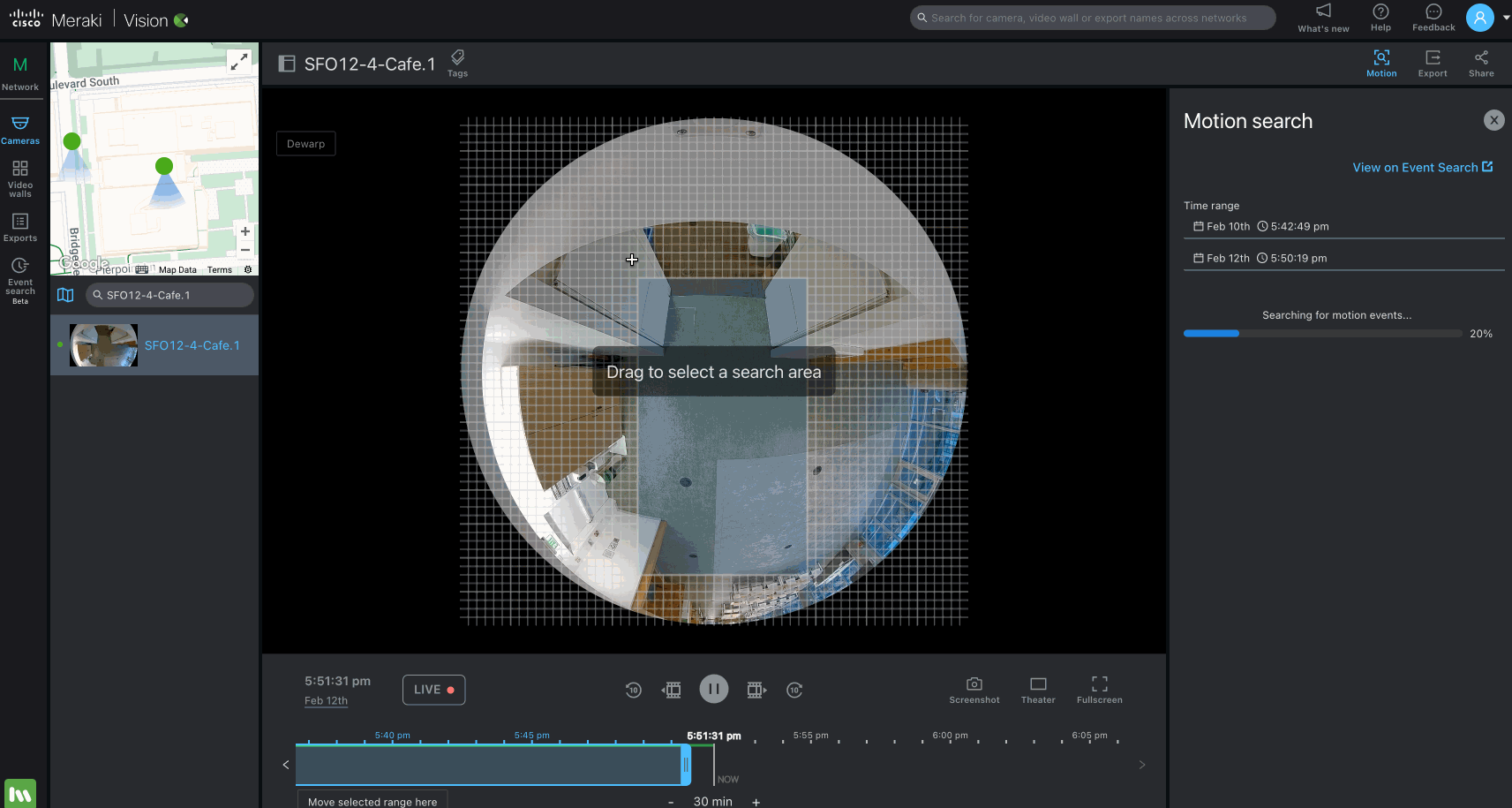This screenshot has width=1512, height=808.
Task: Open Video walls from the sidebar
Action: (19, 177)
